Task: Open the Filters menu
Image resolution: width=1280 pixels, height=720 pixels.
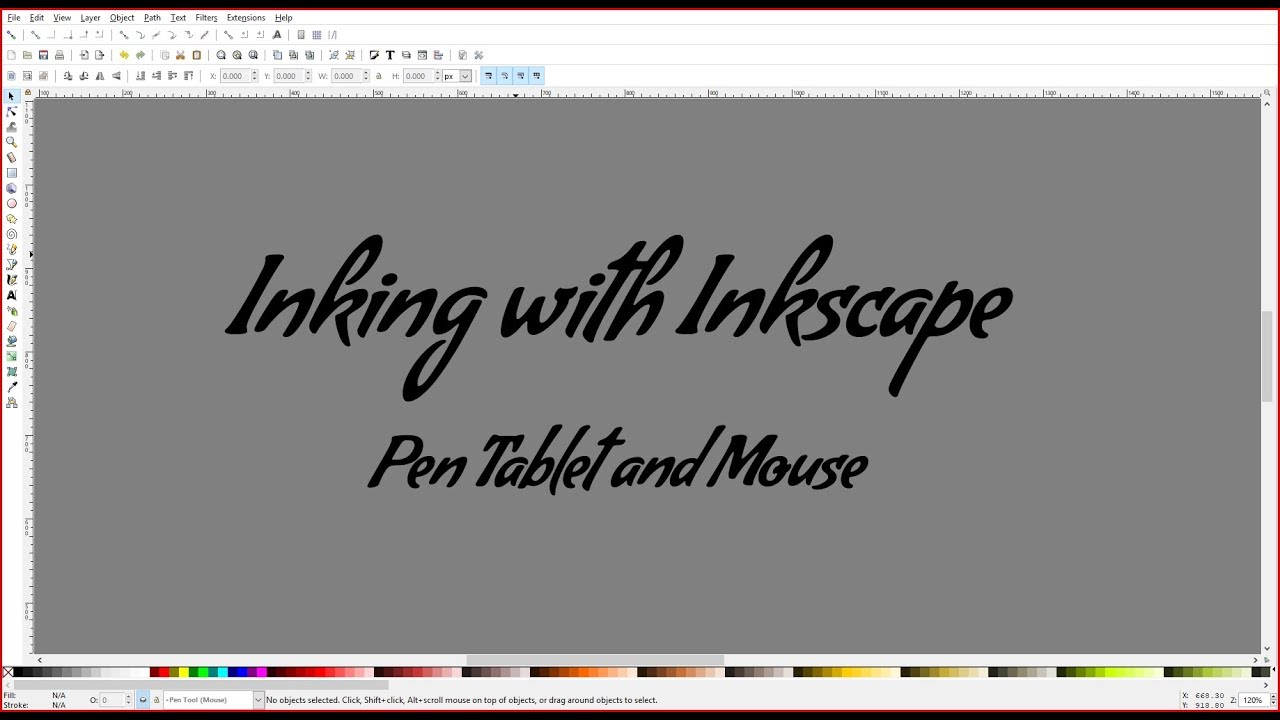Action: coord(206,17)
